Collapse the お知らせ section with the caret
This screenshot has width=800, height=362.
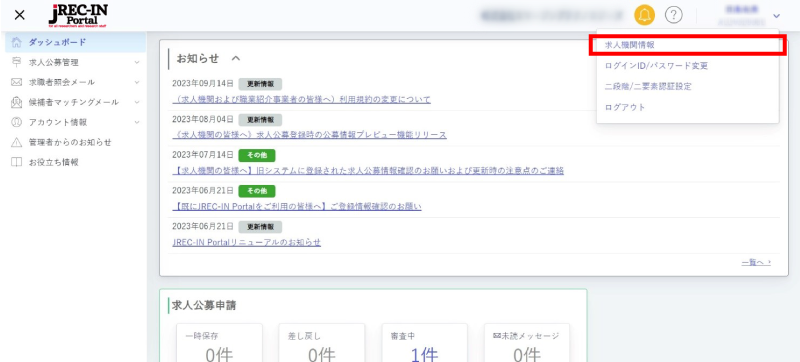(x=236, y=59)
